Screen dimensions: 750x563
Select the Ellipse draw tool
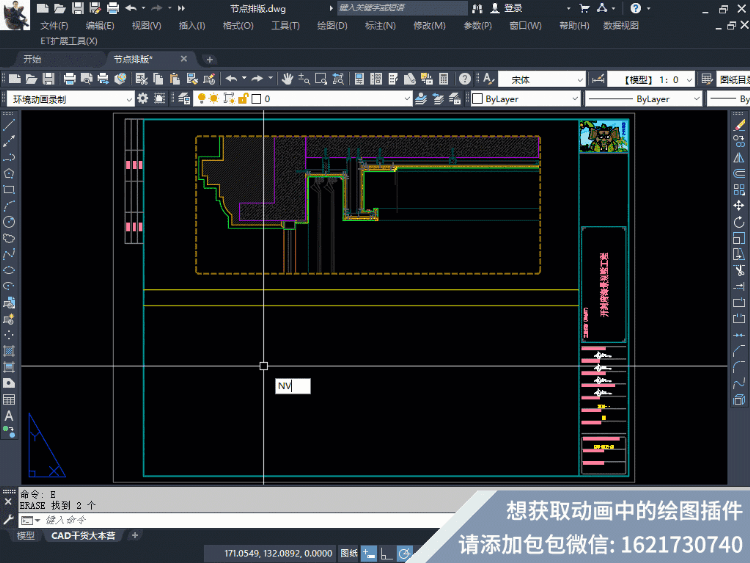9,270
